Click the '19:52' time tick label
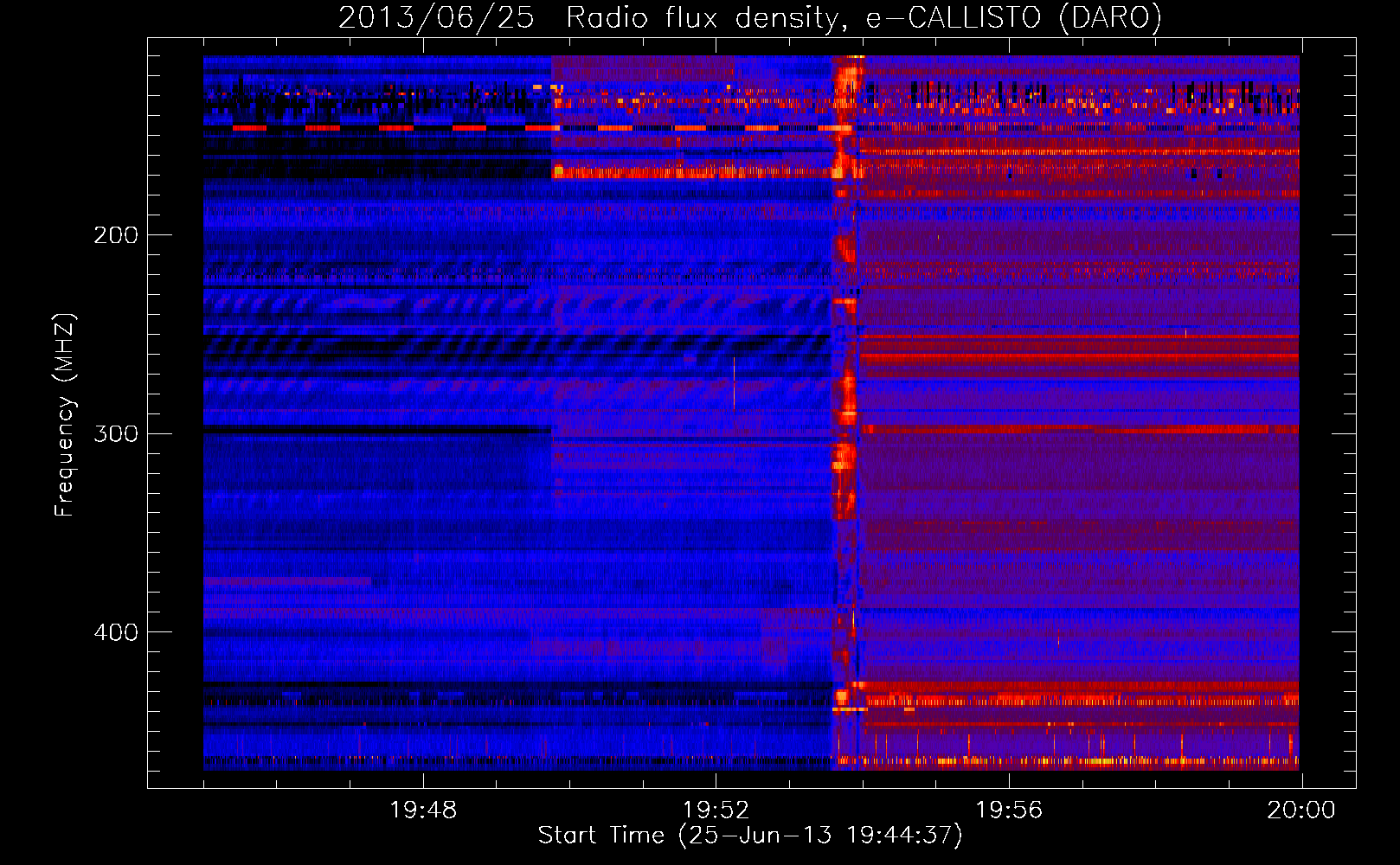Viewport: 1400px width, 865px height. (x=716, y=811)
